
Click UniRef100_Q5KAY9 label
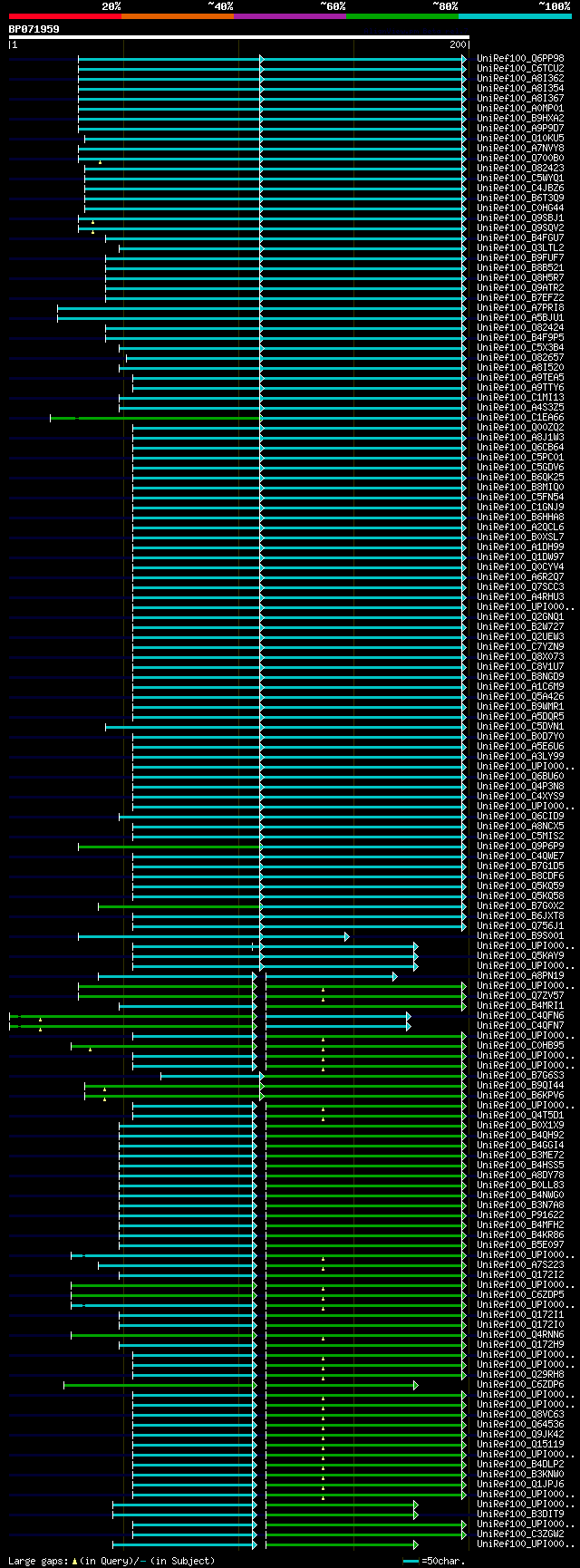[x=520, y=955]
